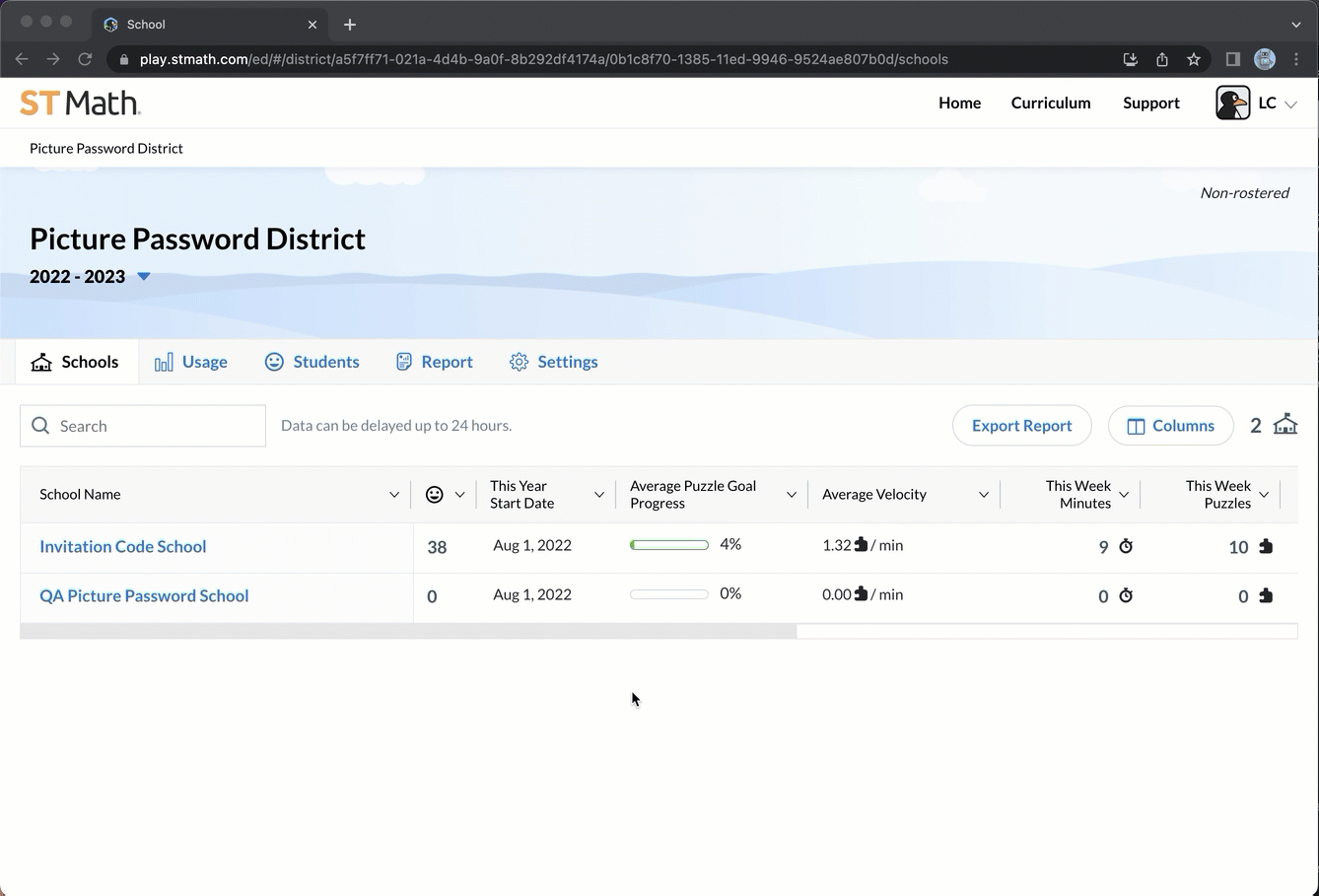Close the School browser tab

(x=312, y=25)
